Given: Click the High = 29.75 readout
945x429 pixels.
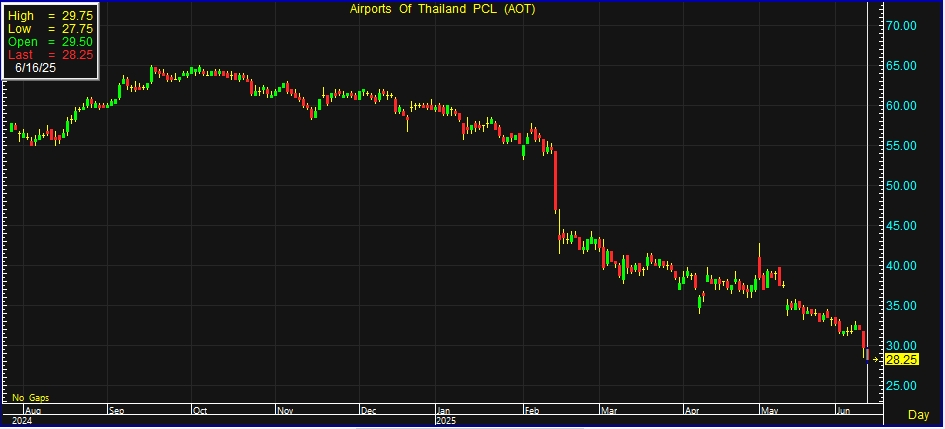Looking at the screenshot, I should [50, 16].
